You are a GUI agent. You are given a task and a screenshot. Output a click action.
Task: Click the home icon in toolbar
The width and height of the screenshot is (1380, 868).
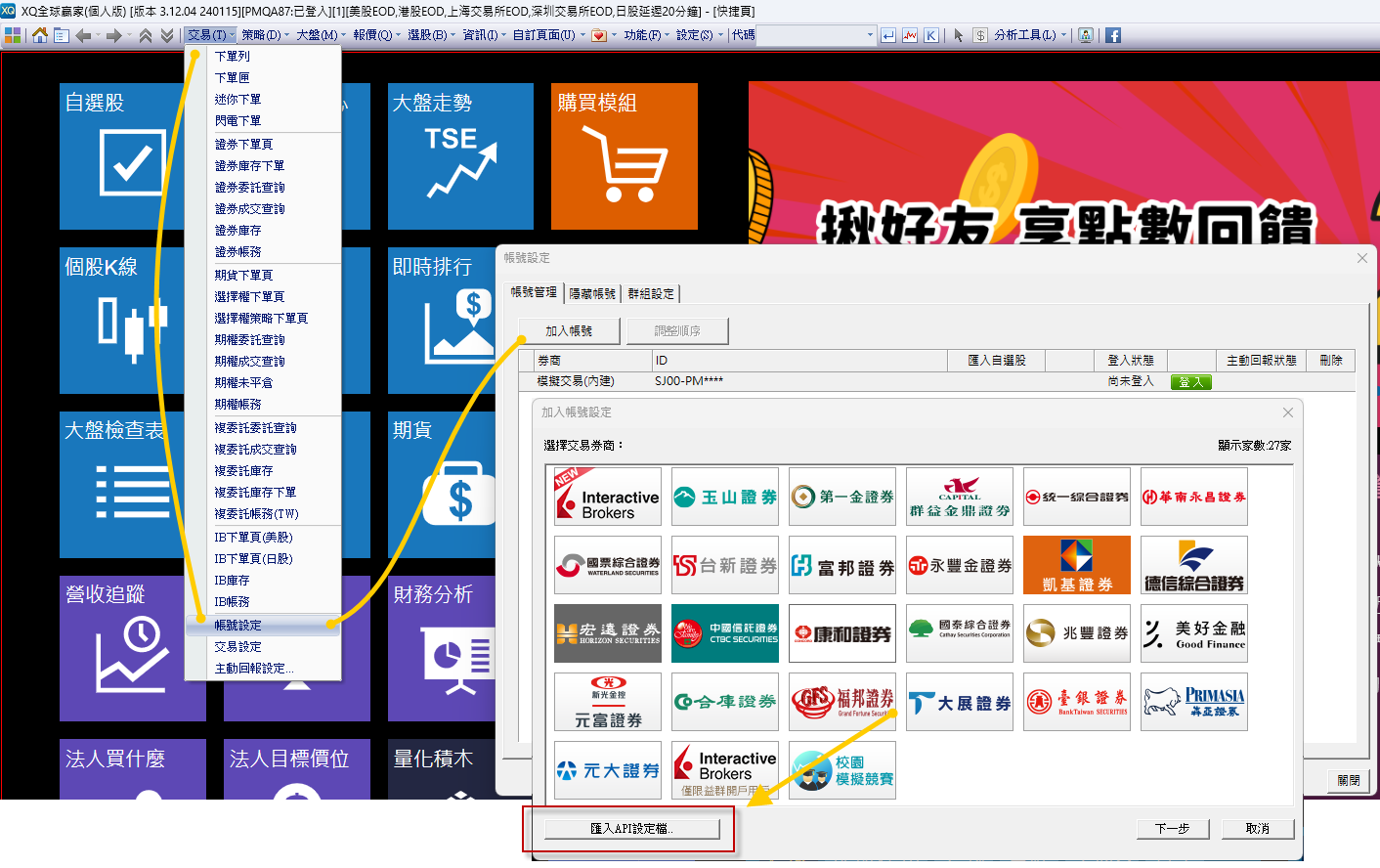pyautogui.click(x=40, y=35)
